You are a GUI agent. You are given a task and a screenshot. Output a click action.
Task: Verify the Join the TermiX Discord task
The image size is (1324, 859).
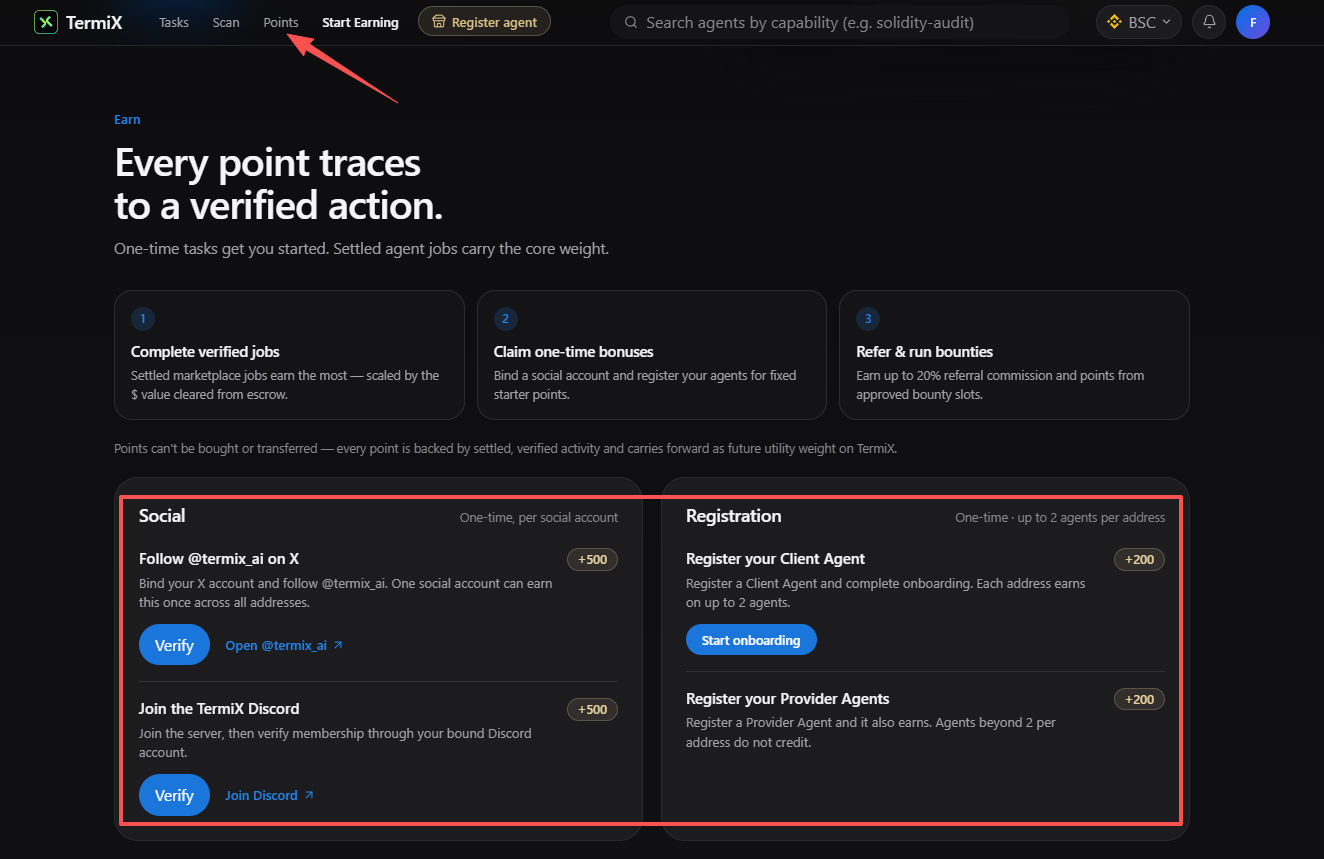(174, 795)
